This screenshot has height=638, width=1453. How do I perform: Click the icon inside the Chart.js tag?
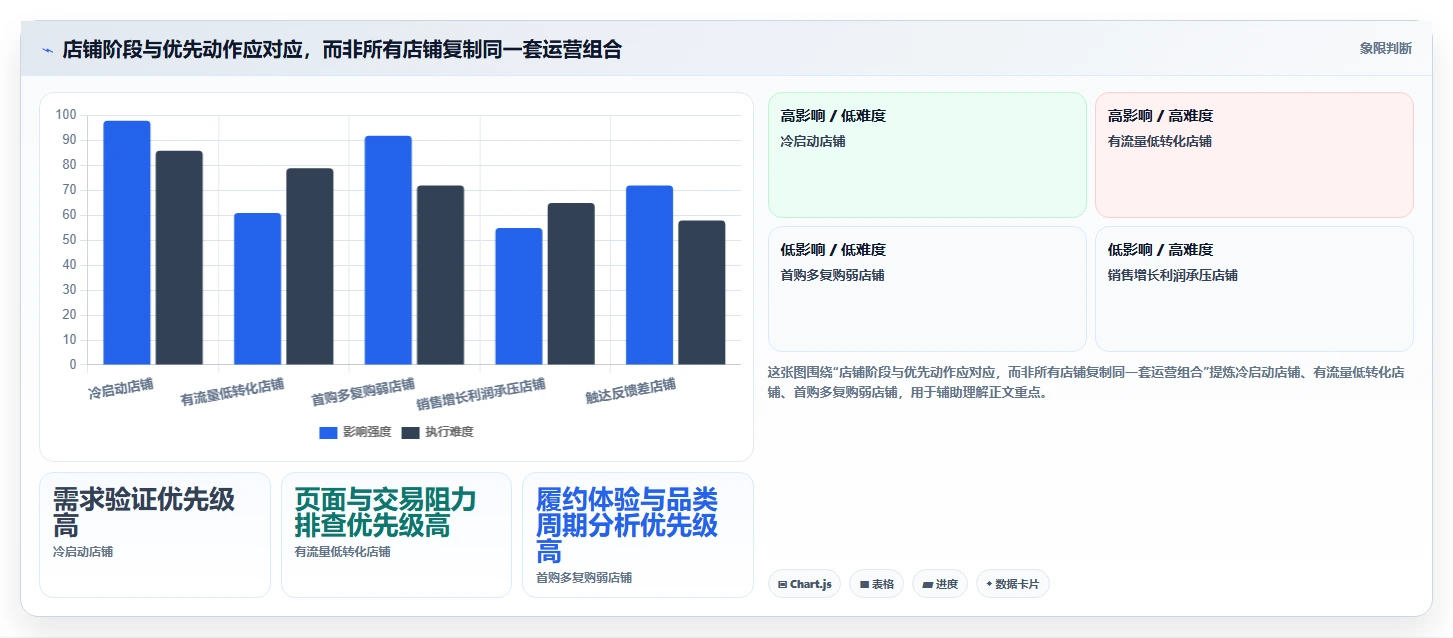tap(782, 584)
